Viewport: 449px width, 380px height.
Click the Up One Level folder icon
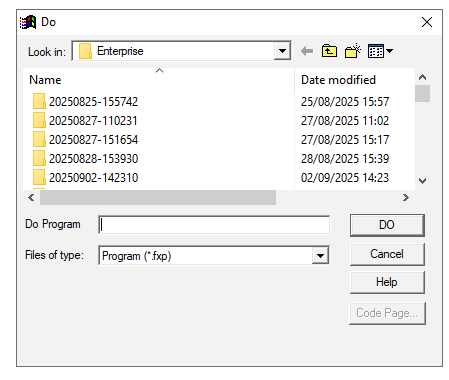(x=329, y=51)
